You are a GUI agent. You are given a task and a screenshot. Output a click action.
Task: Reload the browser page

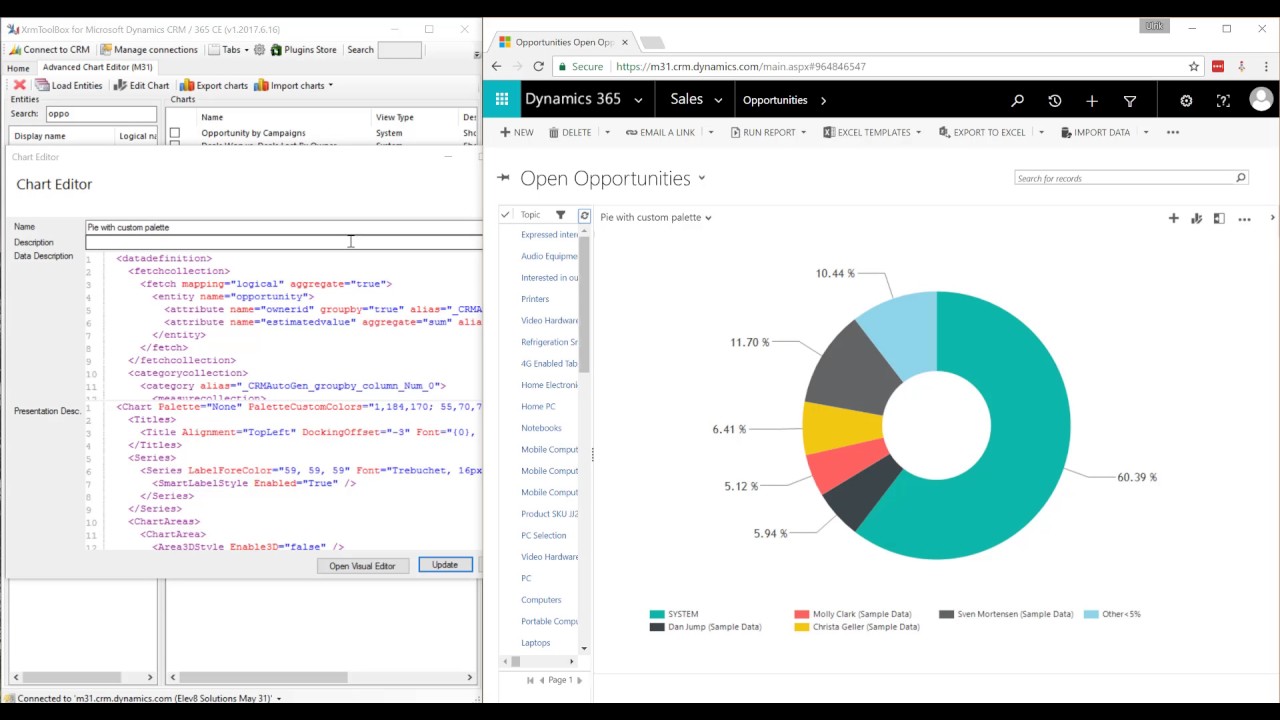pyautogui.click(x=538, y=66)
